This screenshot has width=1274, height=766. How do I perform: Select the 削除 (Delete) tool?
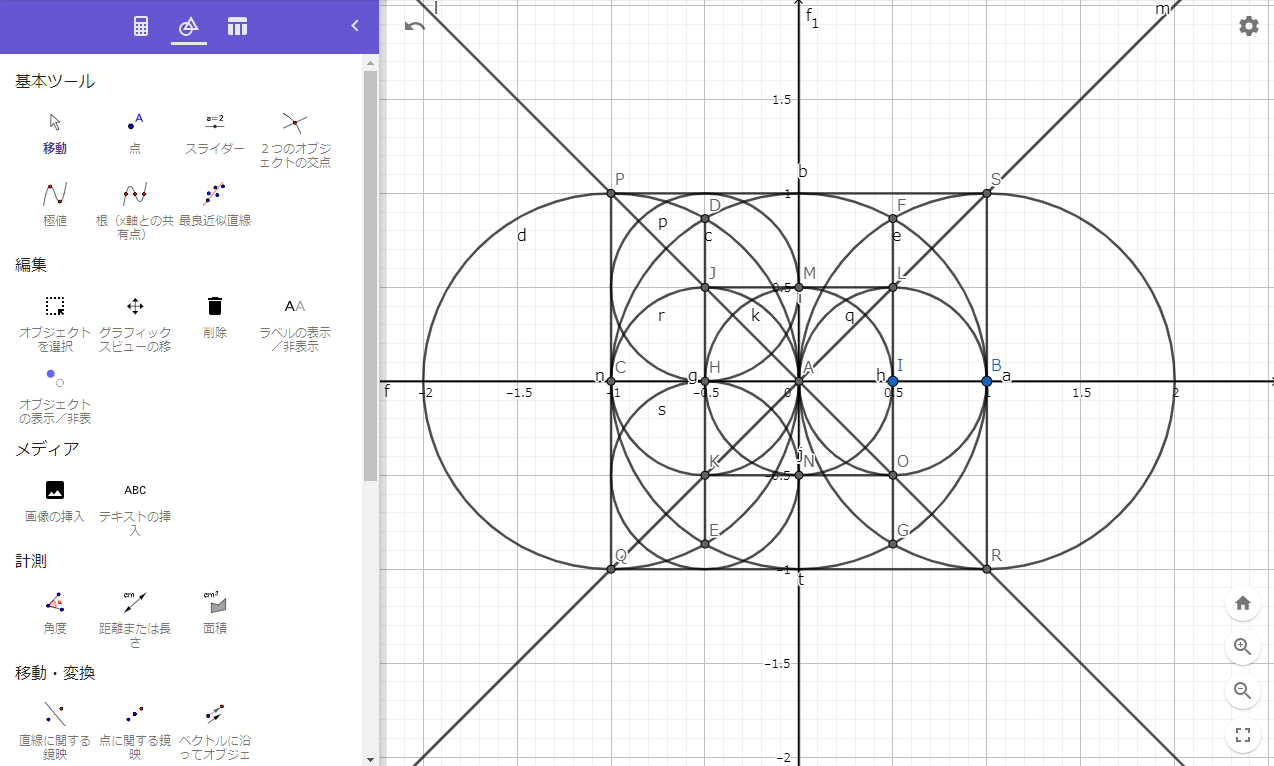215,318
